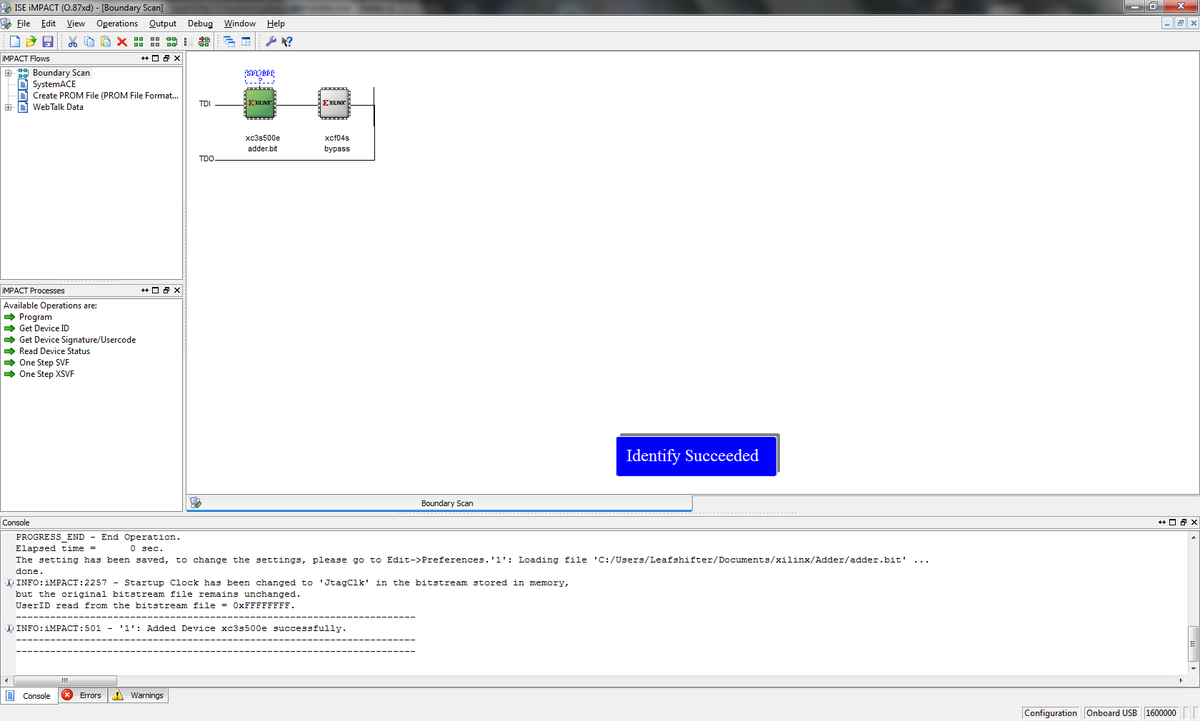This screenshot has height=721, width=1200.
Task: Open settings with the wrench icon
Action: pyautogui.click(x=270, y=41)
